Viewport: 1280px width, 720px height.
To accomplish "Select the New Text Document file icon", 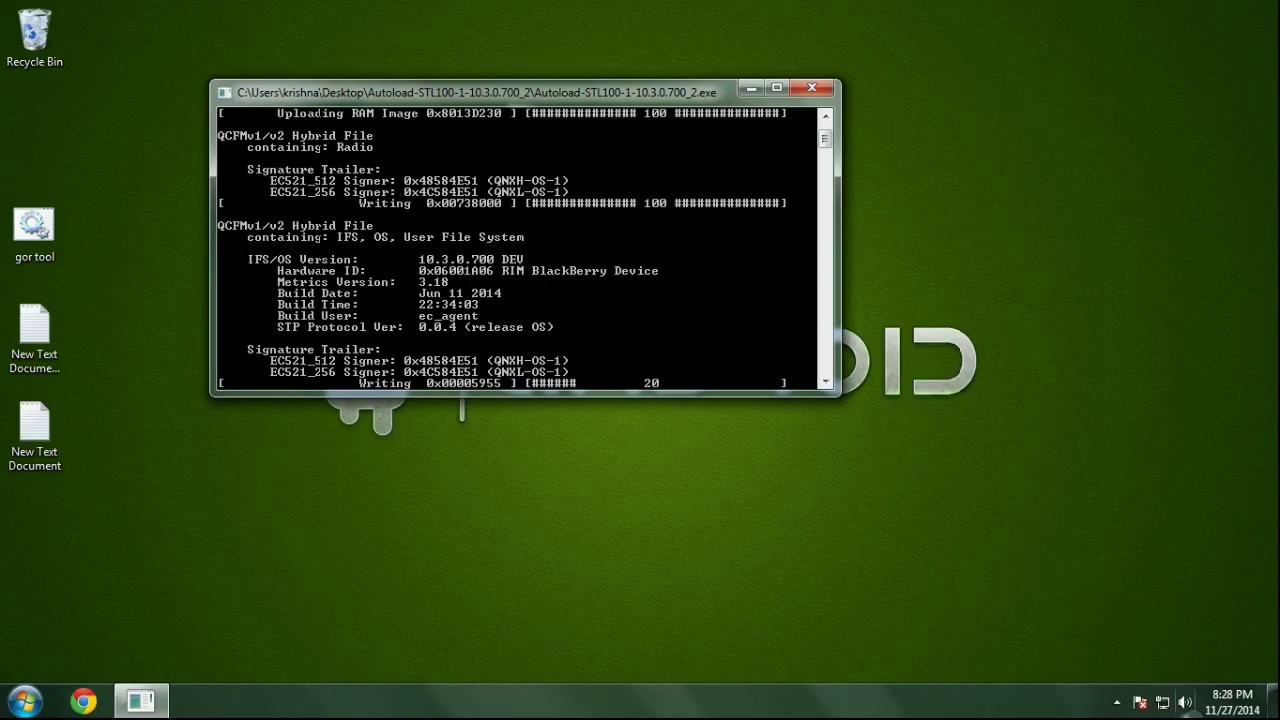I will point(34,437).
